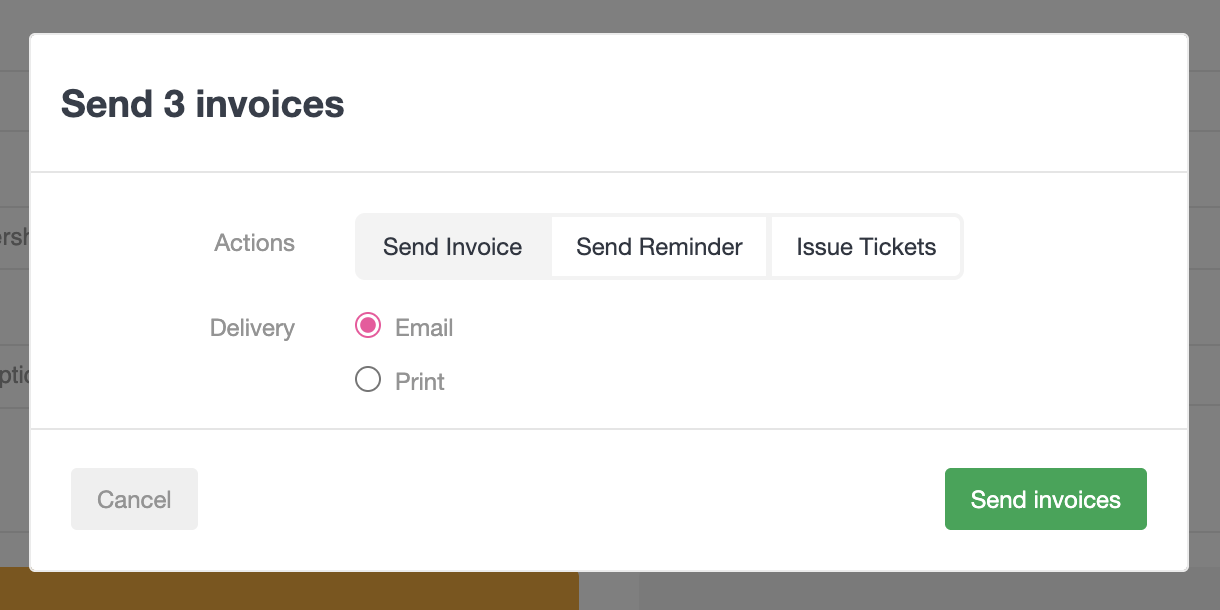Click the "Send 3 invoices" dialog heading
The width and height of the screenshot is (1220, 610).
(x=203, y=104)
